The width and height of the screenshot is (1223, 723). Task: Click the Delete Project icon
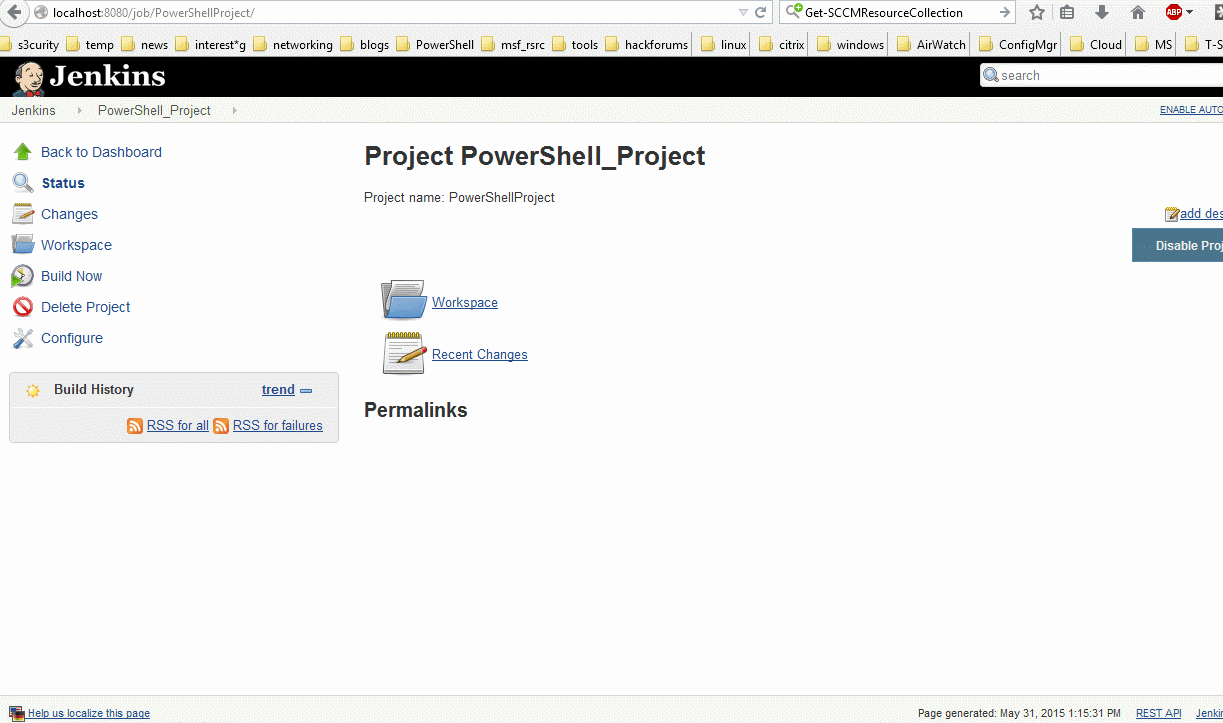pos(23,307)
